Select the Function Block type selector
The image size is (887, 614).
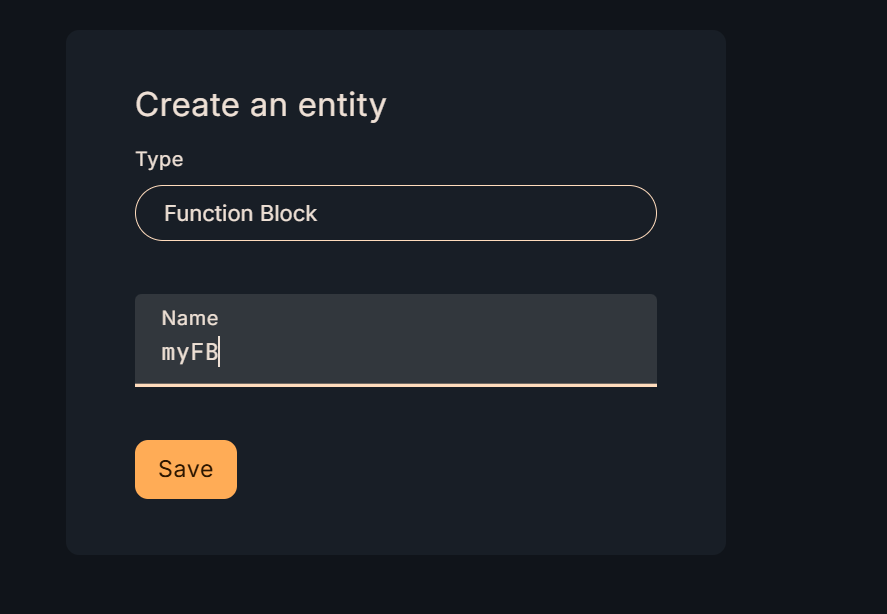pyautogui.click(x=395, y=213)
